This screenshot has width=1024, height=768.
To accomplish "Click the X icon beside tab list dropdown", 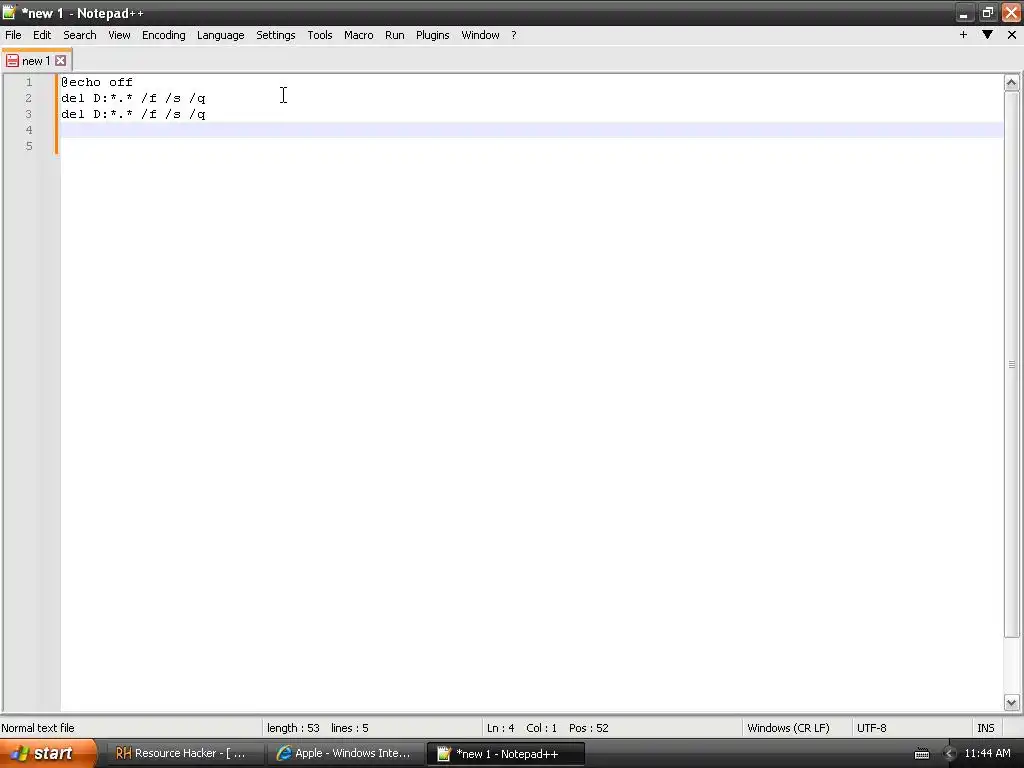I will coord(1012,35).
